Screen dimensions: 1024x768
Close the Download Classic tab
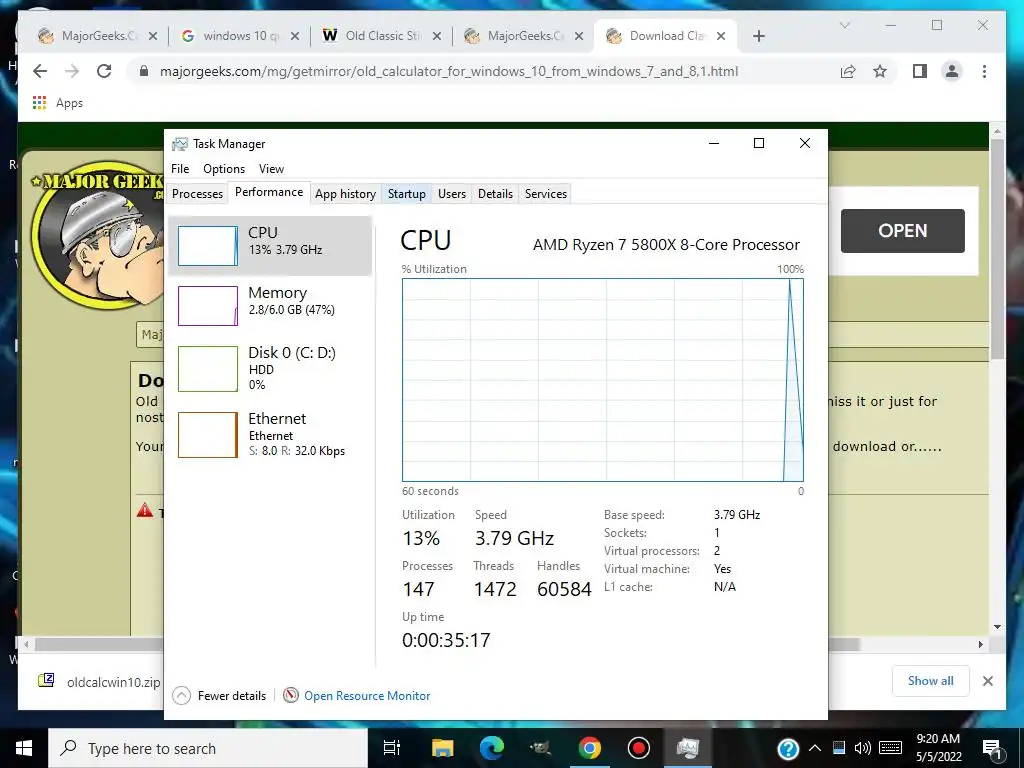(721, 36)
